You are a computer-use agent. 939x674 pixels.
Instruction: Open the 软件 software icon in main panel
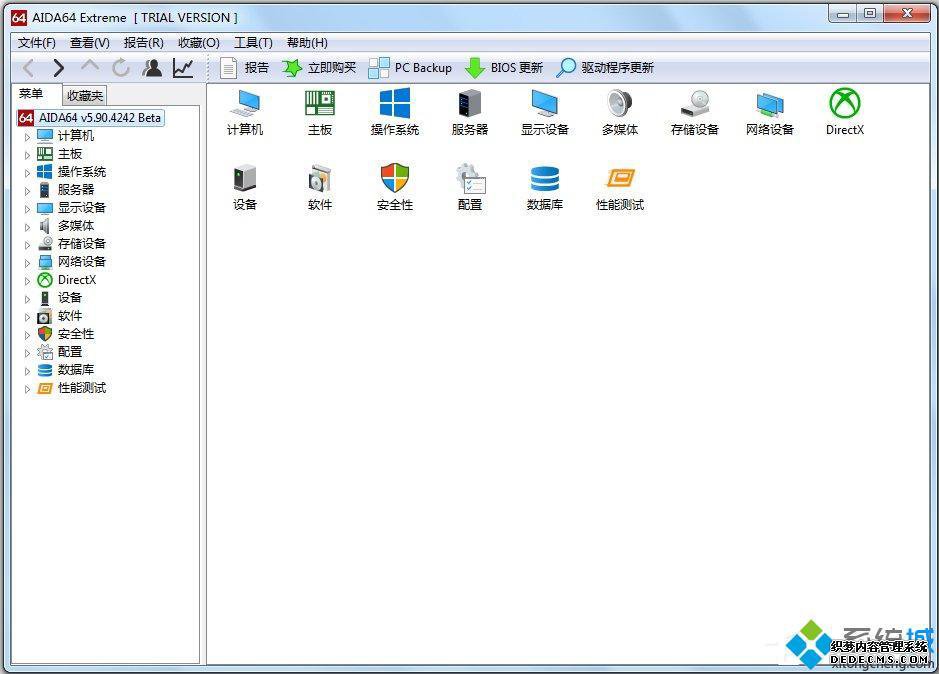(320, 187)
